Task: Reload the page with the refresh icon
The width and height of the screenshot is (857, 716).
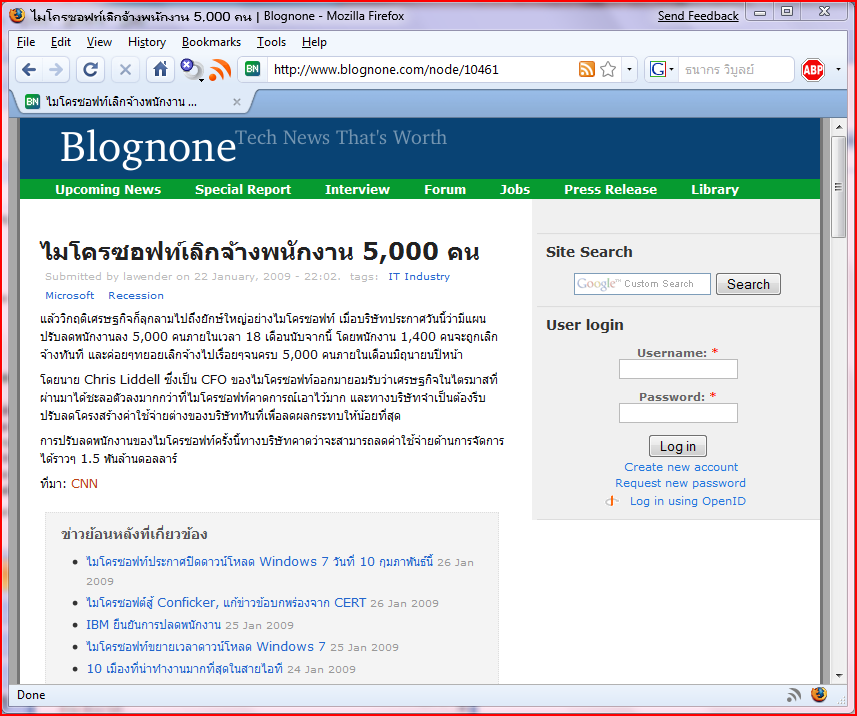Action: click(x=90, y=70)
